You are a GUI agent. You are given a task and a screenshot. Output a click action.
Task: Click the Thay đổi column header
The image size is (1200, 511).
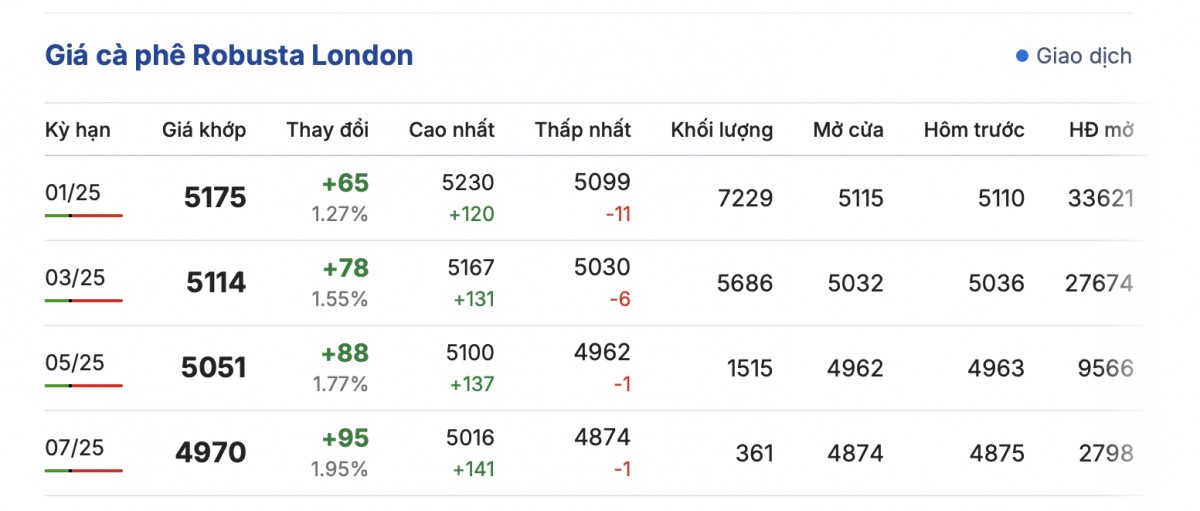[x=327, y=130]
